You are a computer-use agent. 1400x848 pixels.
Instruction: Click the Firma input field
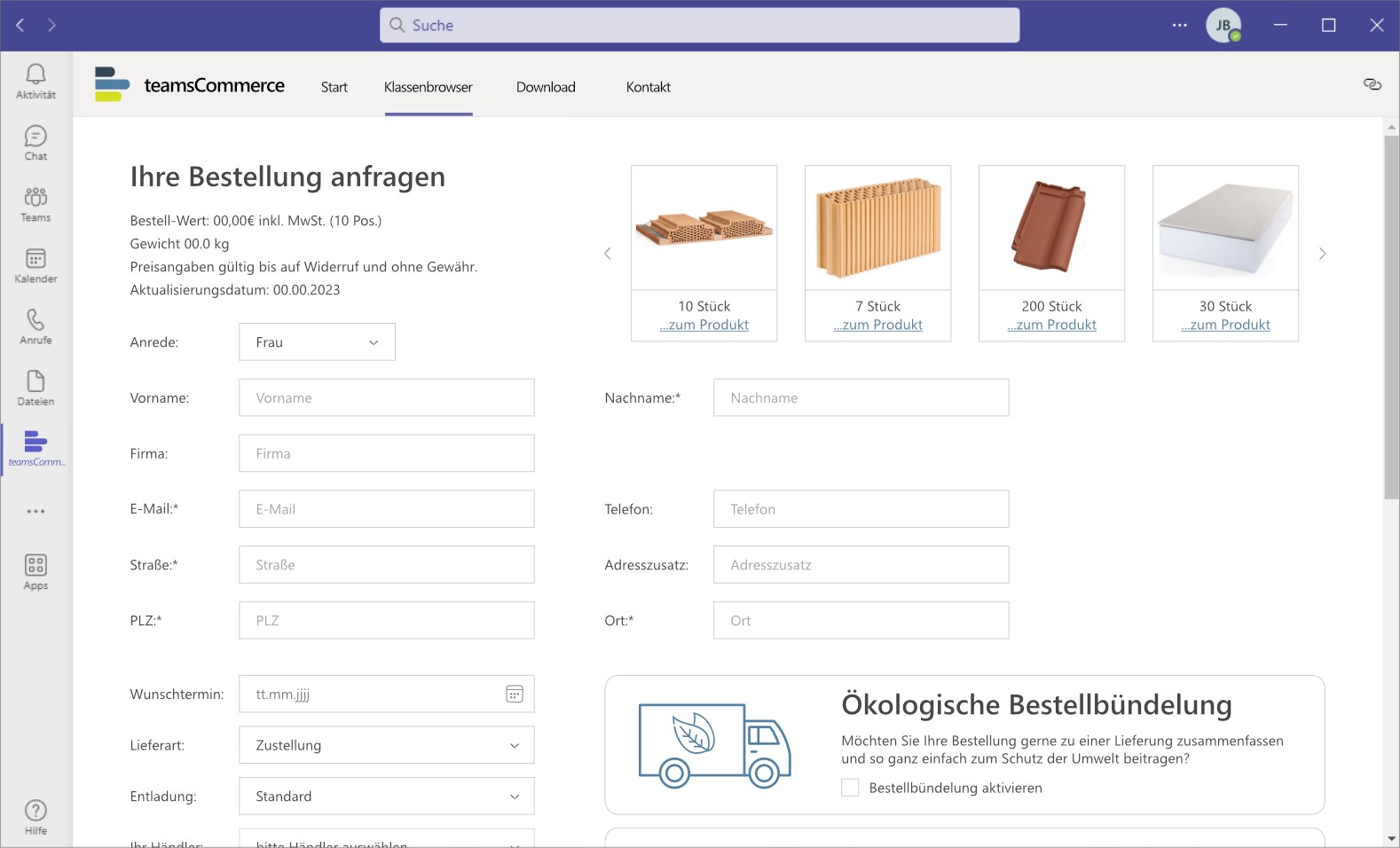point(387,453)
